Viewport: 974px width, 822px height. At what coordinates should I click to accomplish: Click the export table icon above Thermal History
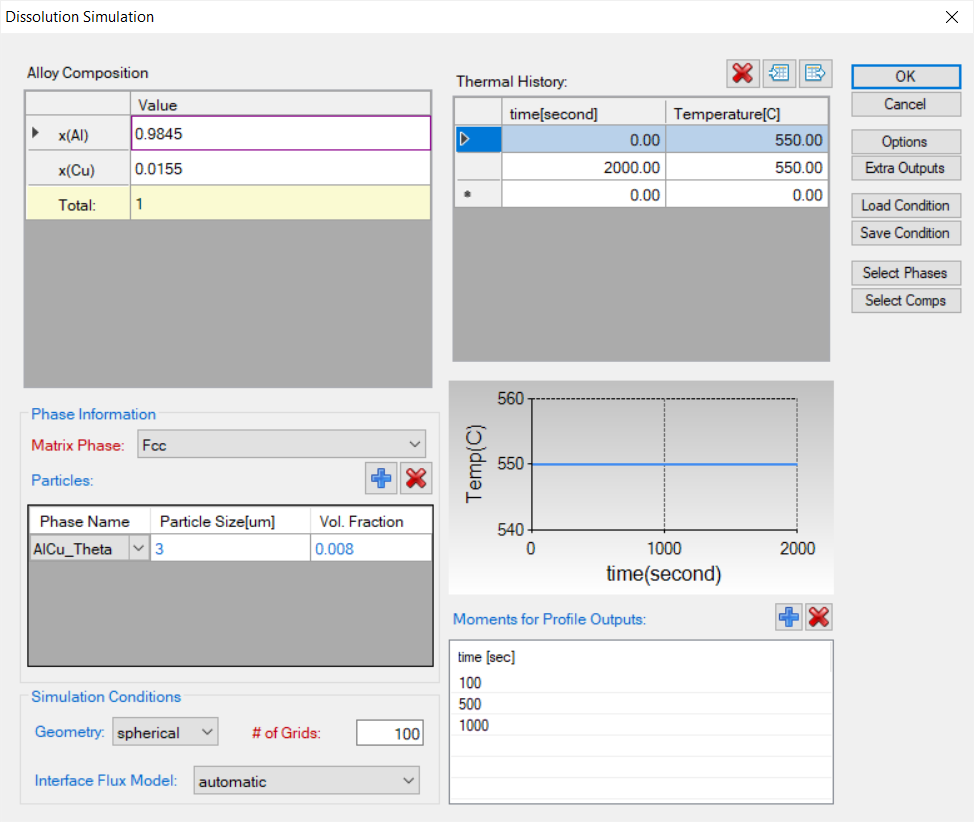816,73
